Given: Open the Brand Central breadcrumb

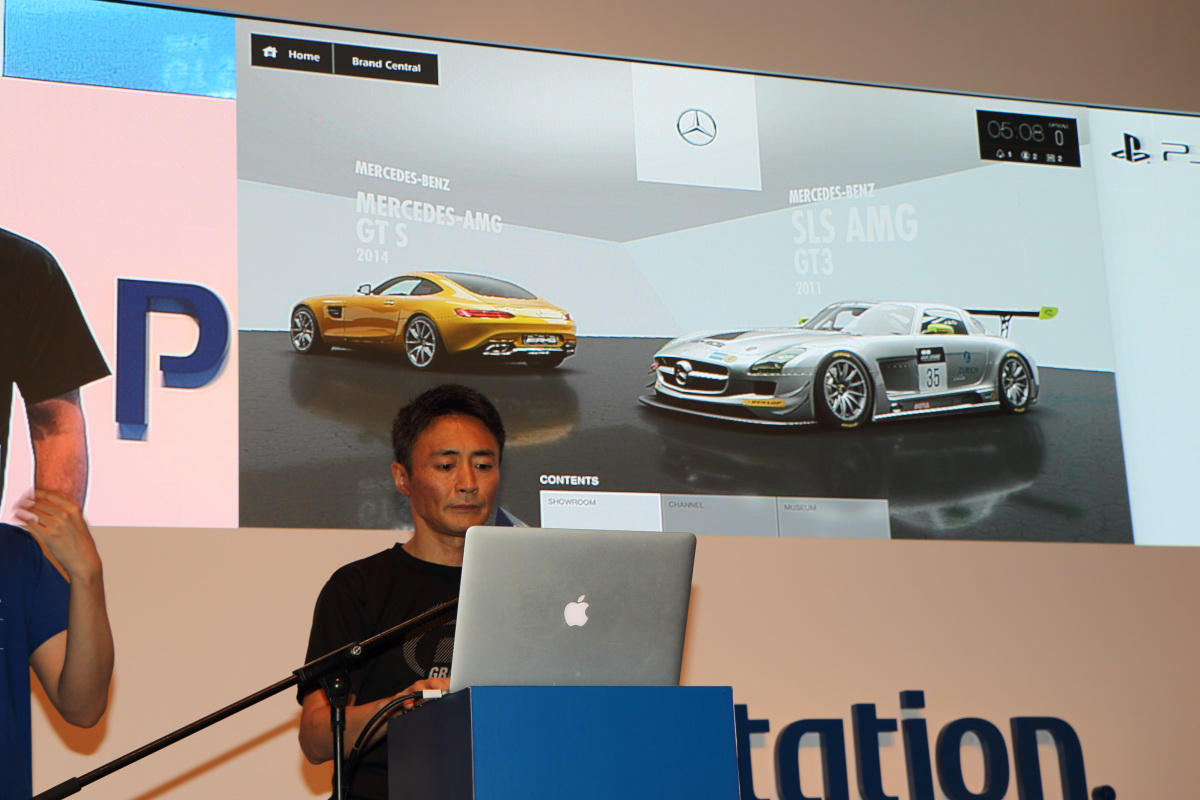Looking at the screenshot, I should click(x=386, y=63).
